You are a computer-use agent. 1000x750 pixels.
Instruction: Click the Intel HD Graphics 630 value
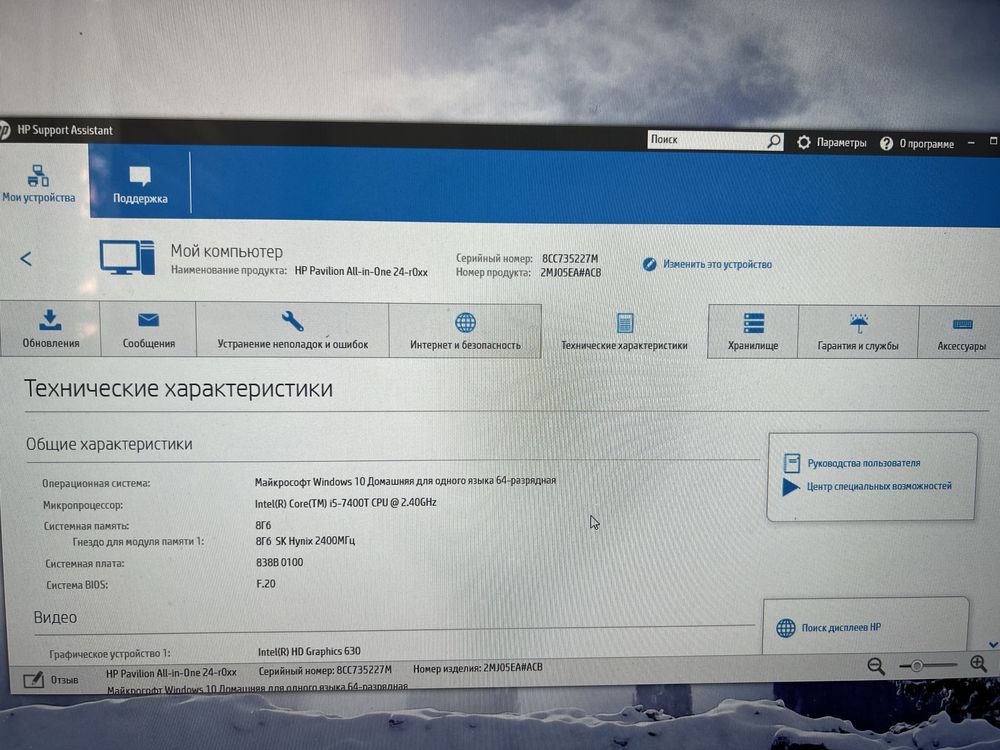pyautogui.click(x=309, y=651)
